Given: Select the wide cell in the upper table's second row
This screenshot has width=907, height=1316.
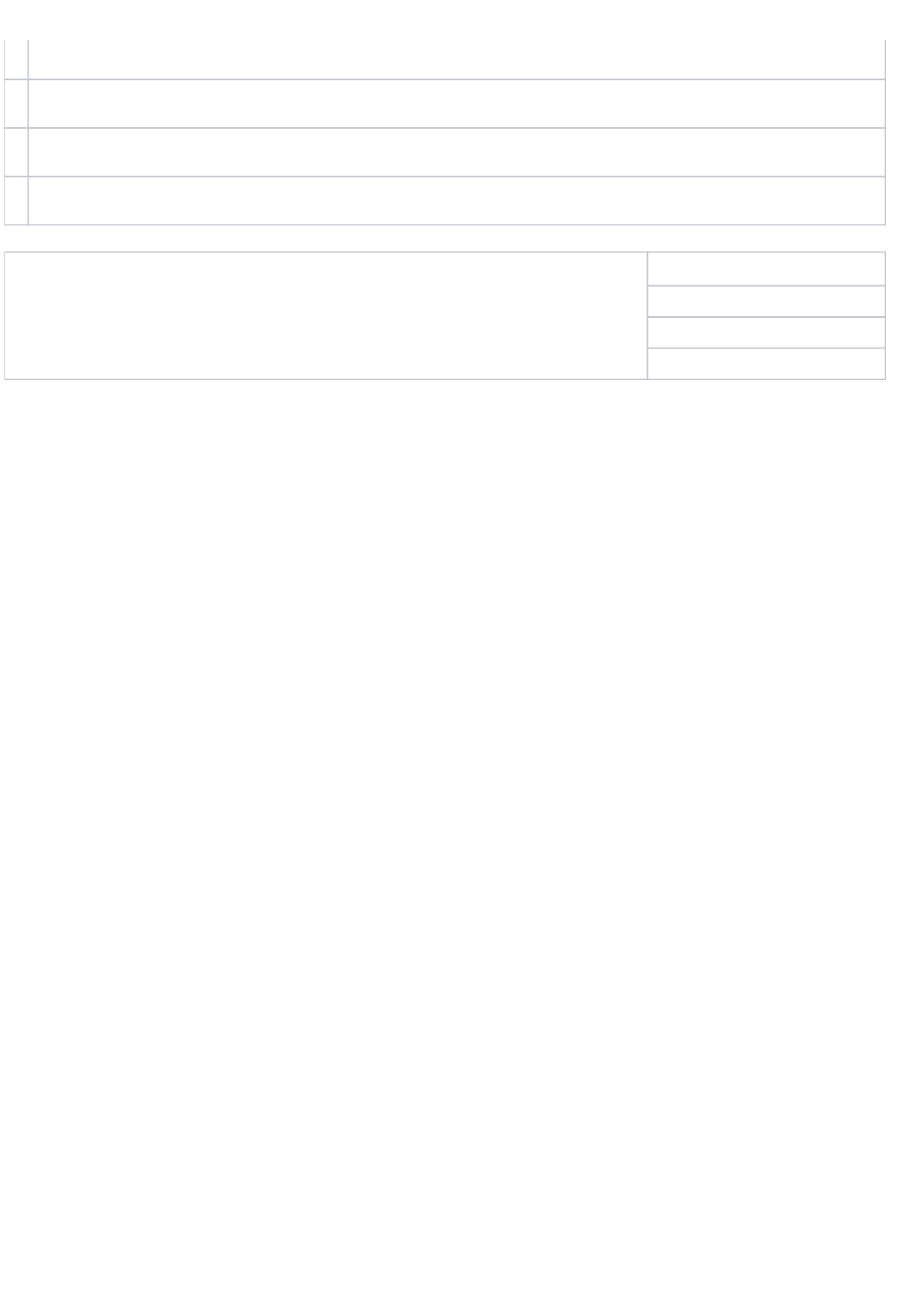Looking at the screenshot, I should [x=456, y=103].
